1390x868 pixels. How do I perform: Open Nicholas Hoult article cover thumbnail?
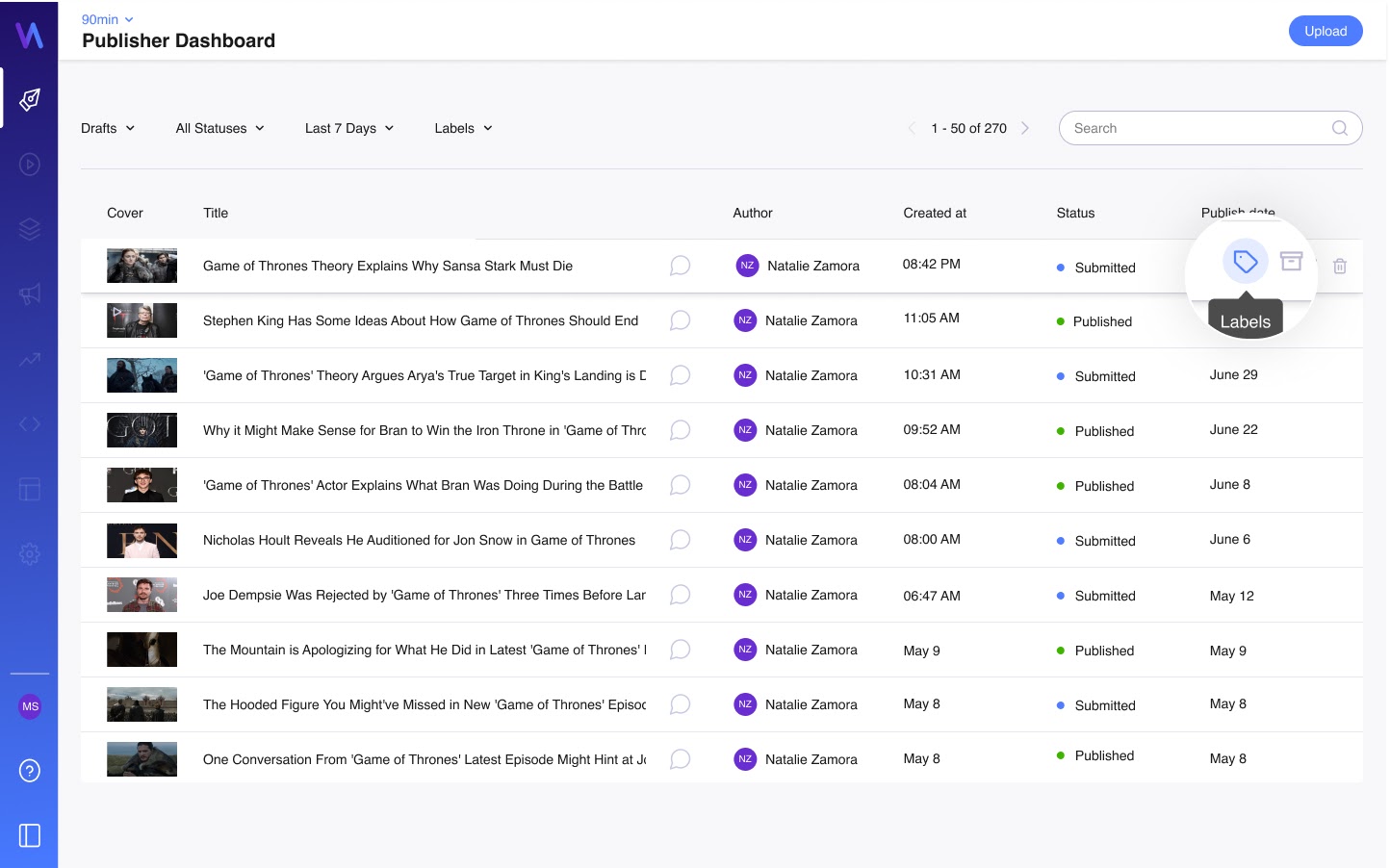142,540
